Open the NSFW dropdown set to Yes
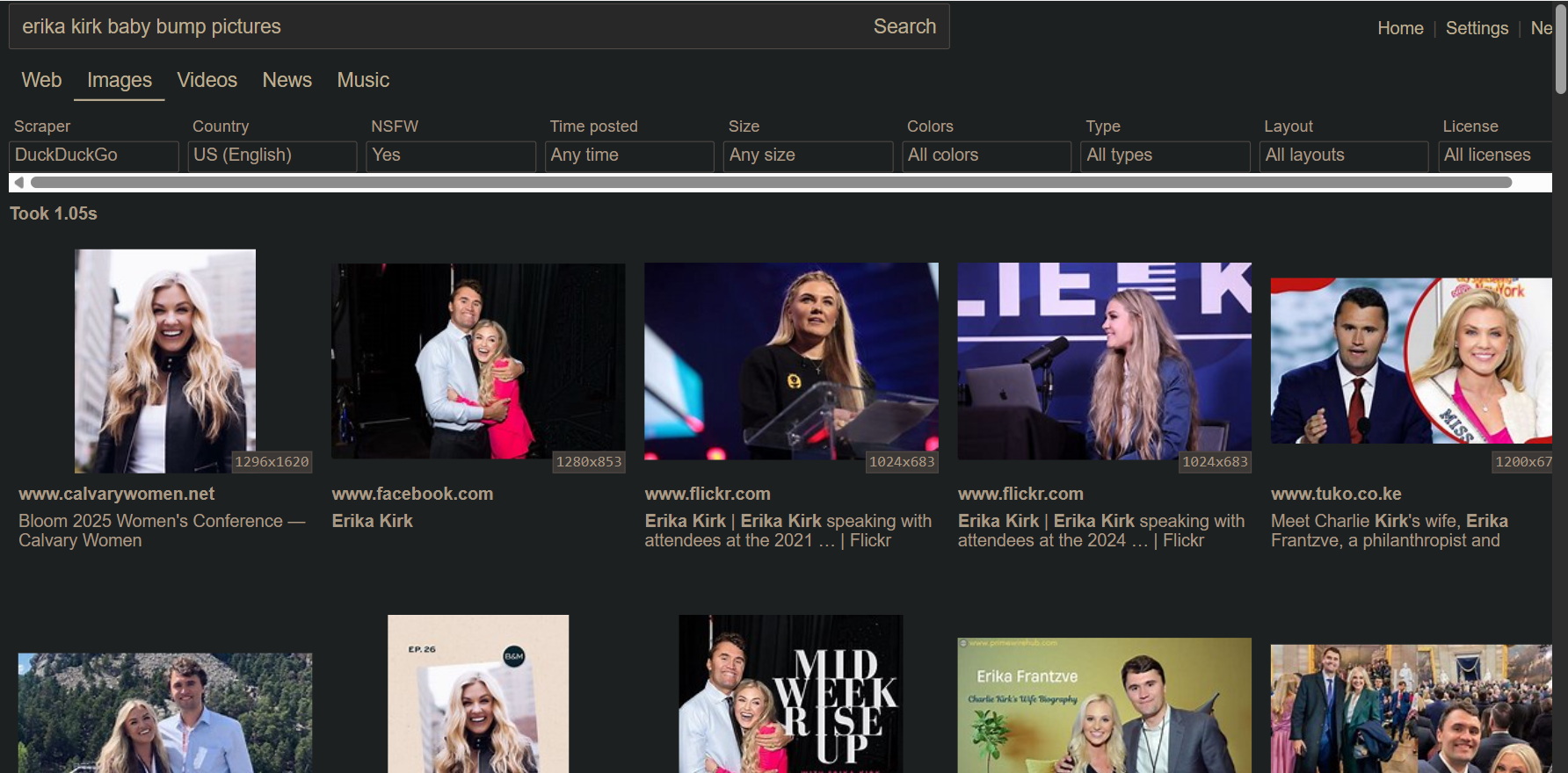Viewport: 1568px width, 773px height. tap(451, 155)
